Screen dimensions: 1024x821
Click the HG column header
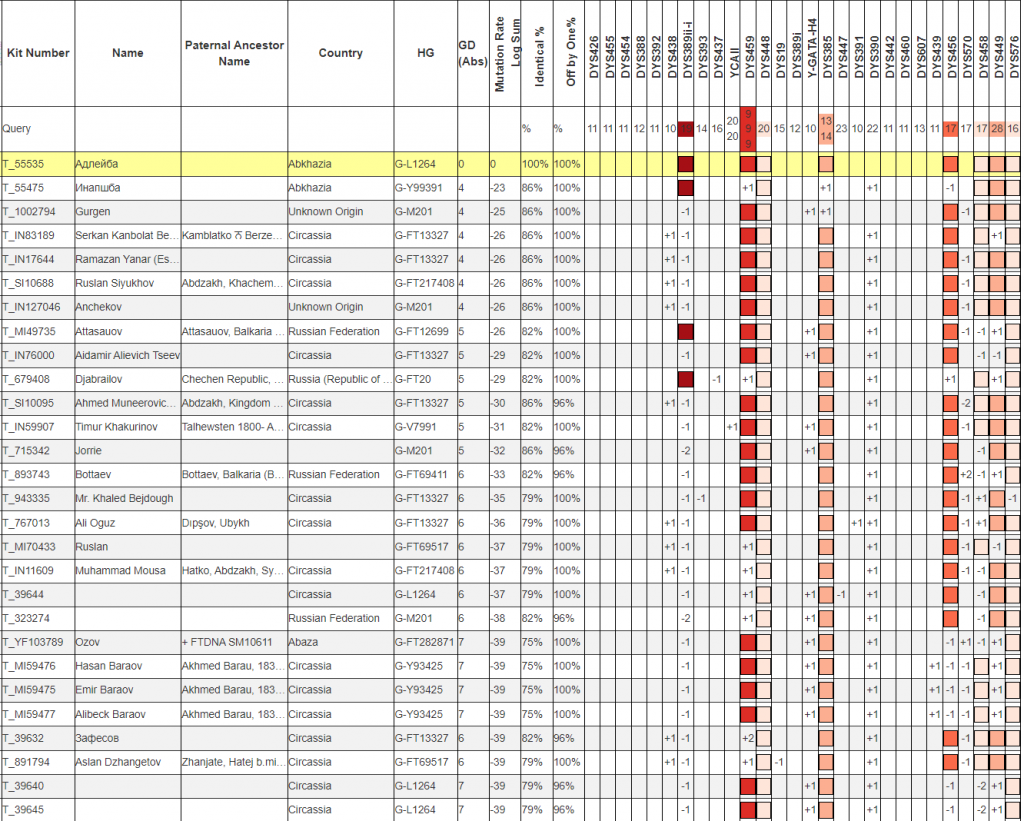click(x=426, y=53)
